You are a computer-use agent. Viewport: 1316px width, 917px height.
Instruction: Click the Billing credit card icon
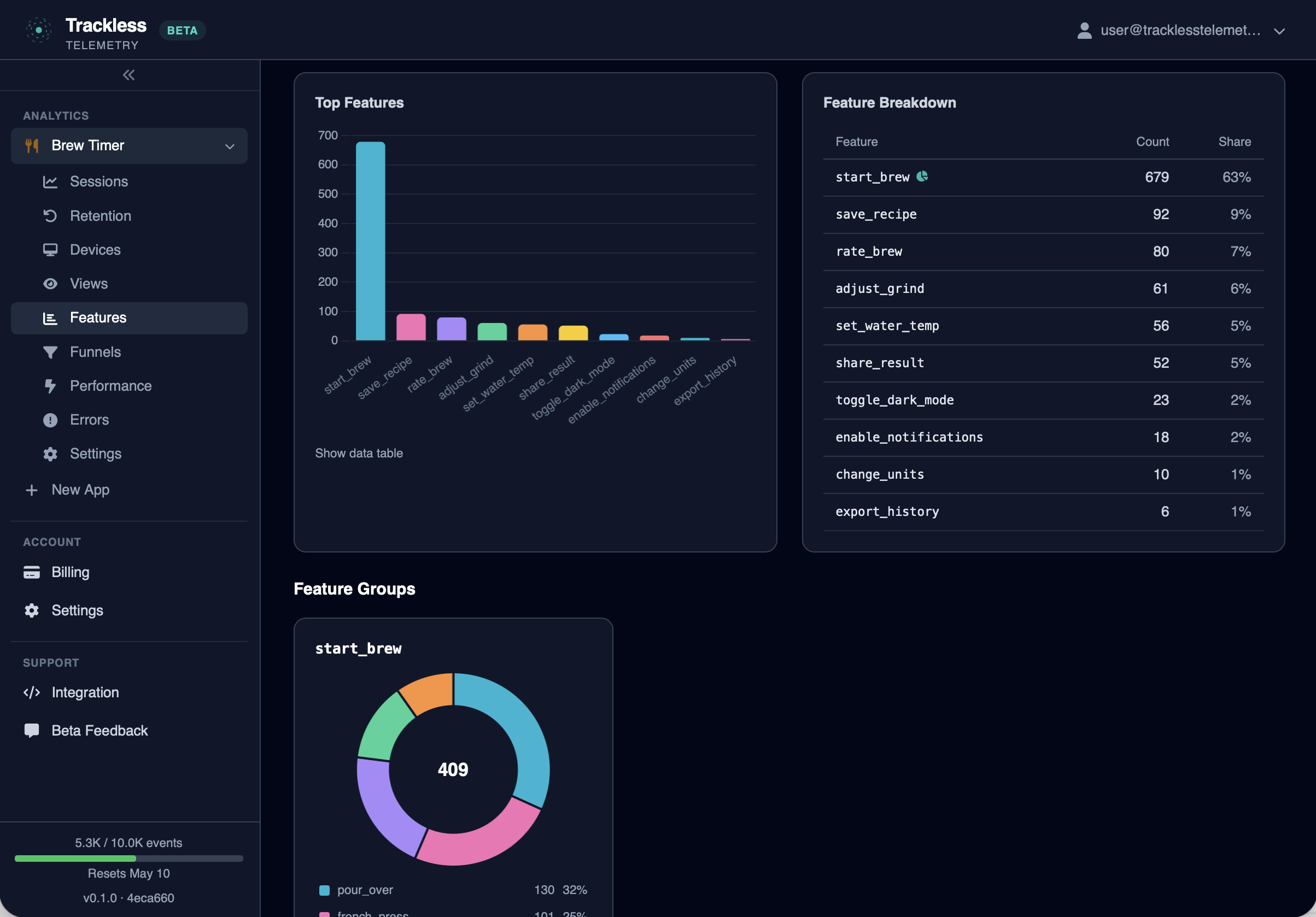tap(32, 572)
